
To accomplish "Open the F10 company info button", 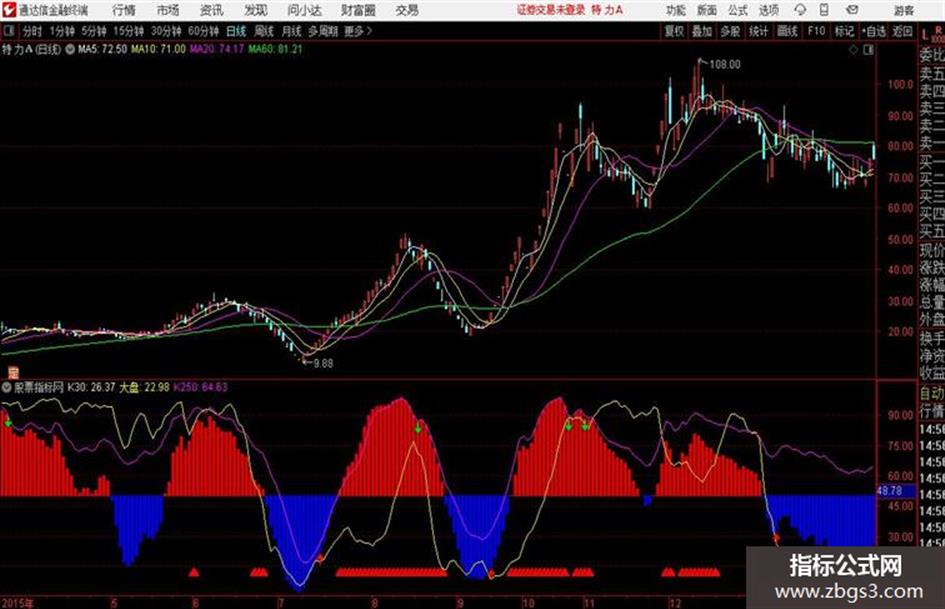I will pos(816,31).
